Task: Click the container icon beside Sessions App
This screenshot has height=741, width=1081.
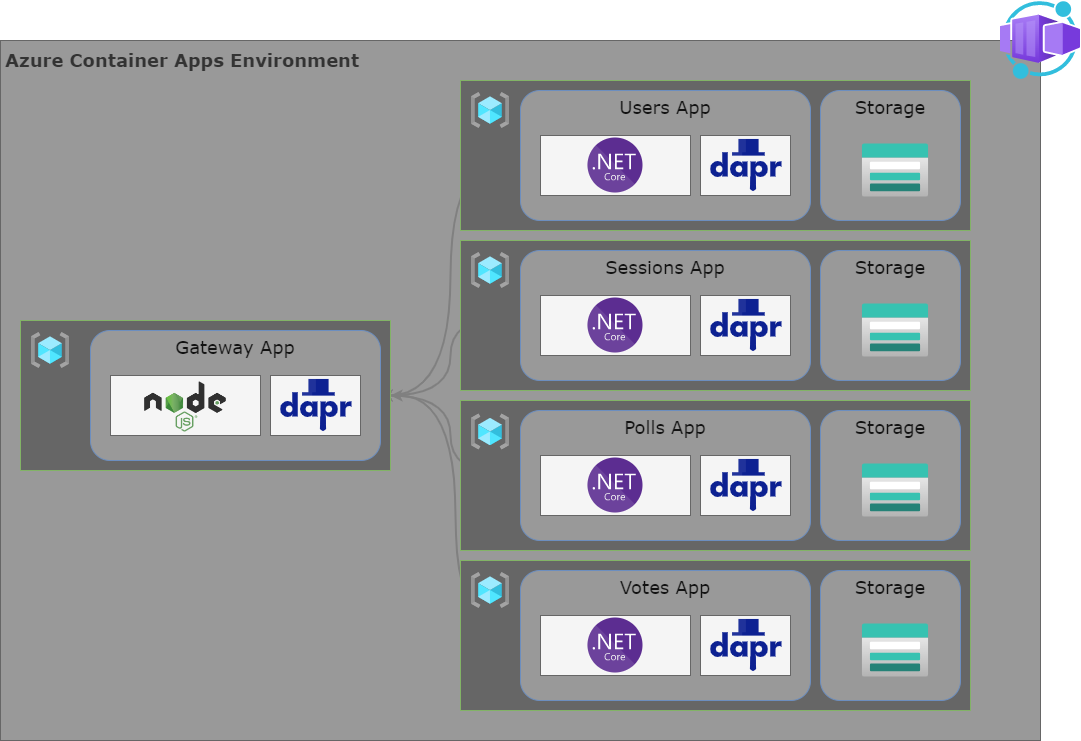Action: [490, 270]
